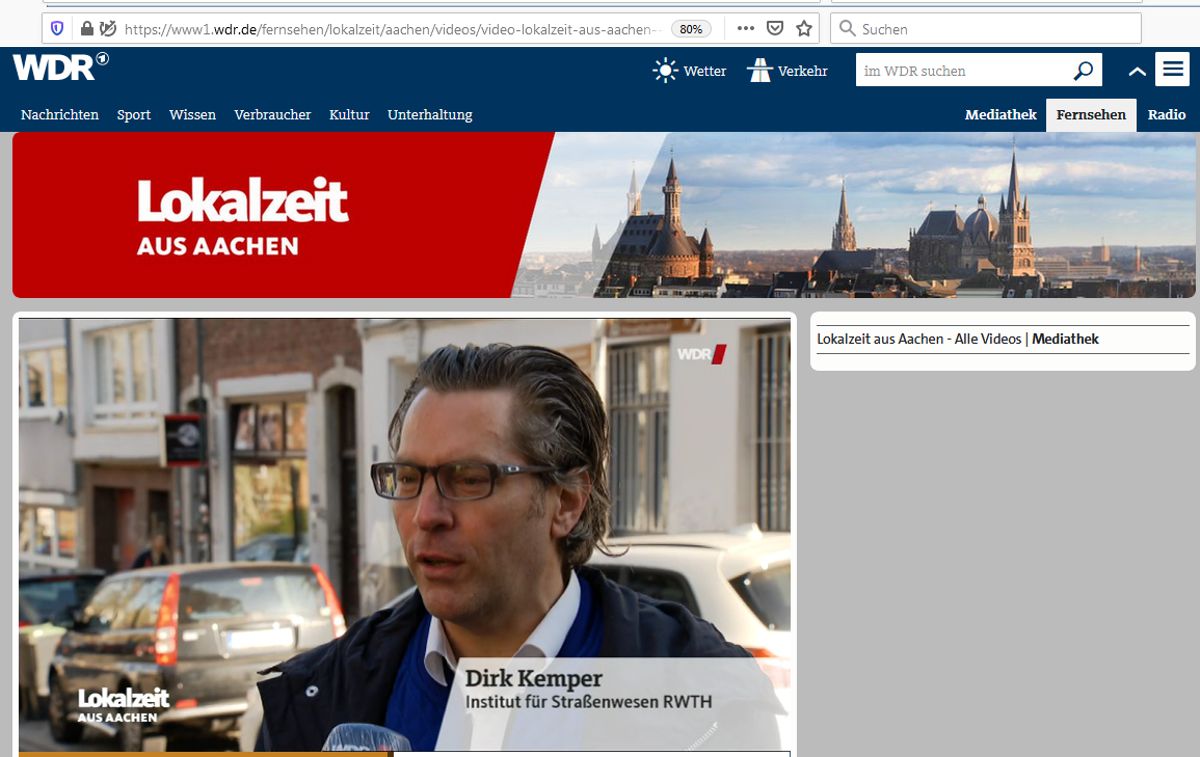Open the Wissen section
The image size is (1200, 757).
193,115
